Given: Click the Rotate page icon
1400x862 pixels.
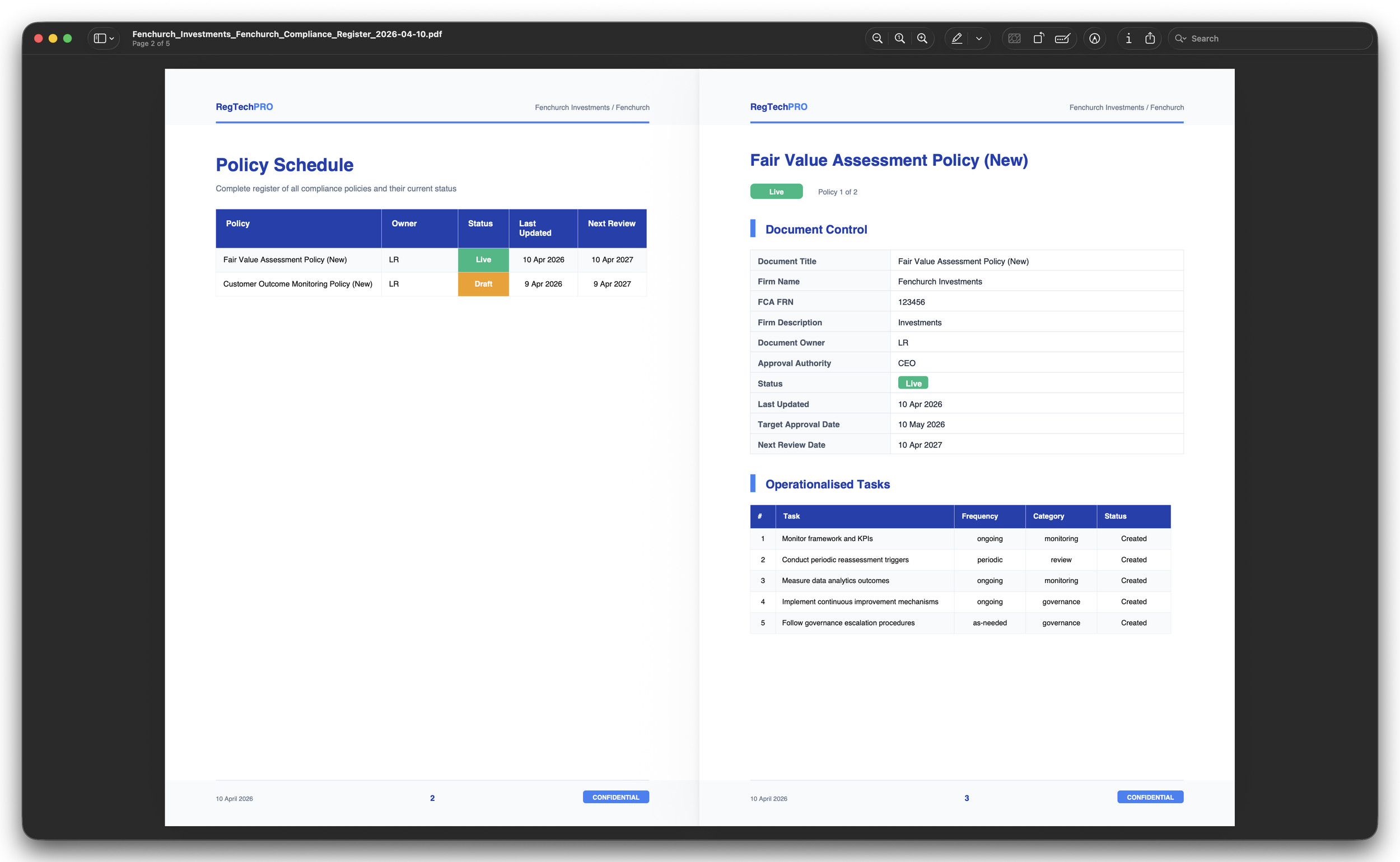Looking at the screenshot, I should [x=1039, y=38].
